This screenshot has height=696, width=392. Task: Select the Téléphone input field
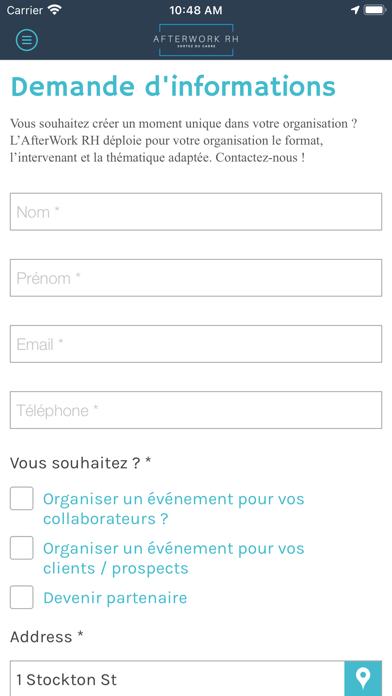(x=196, y=410)
